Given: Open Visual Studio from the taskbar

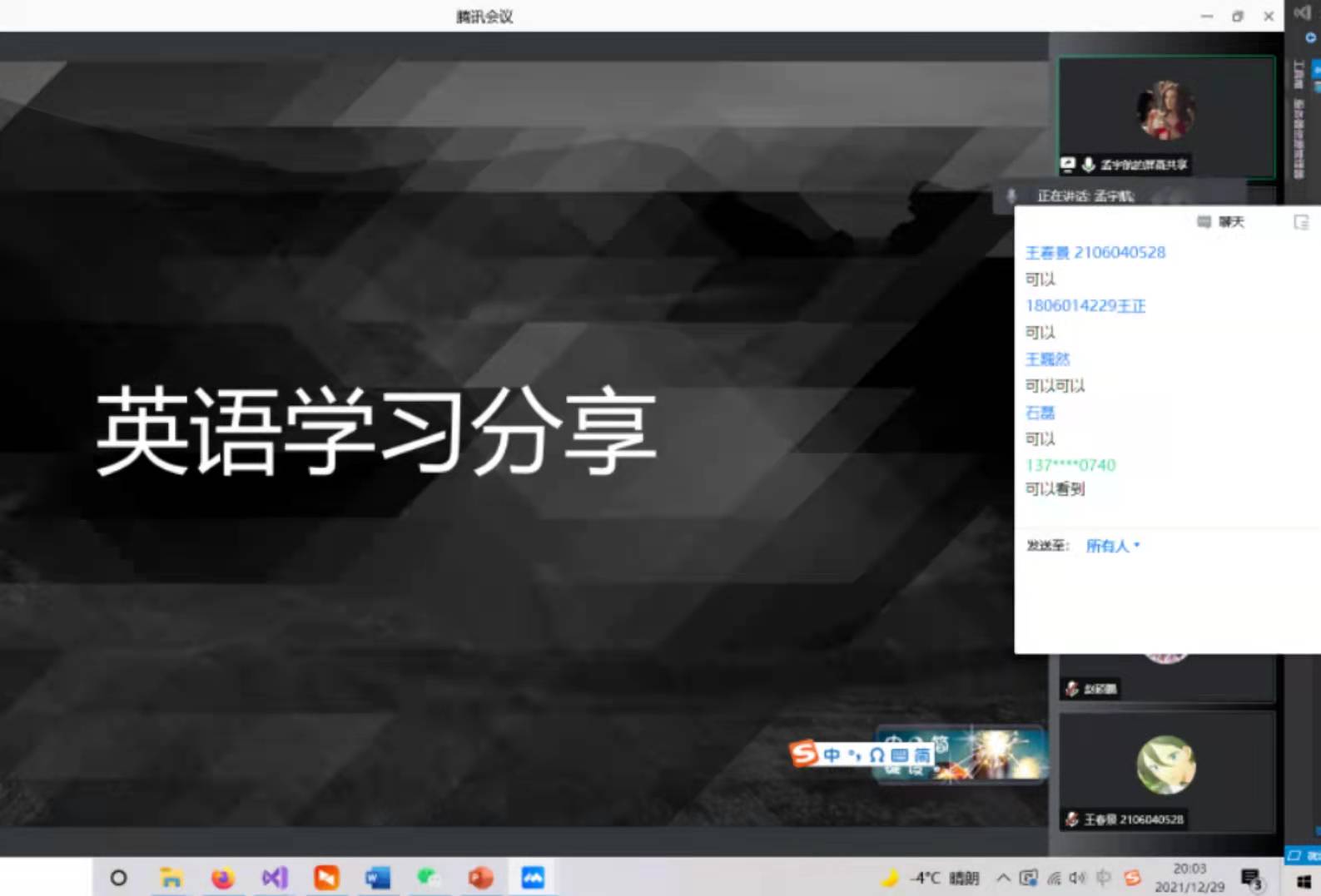Looking at the screenshot, I should 275,878.
